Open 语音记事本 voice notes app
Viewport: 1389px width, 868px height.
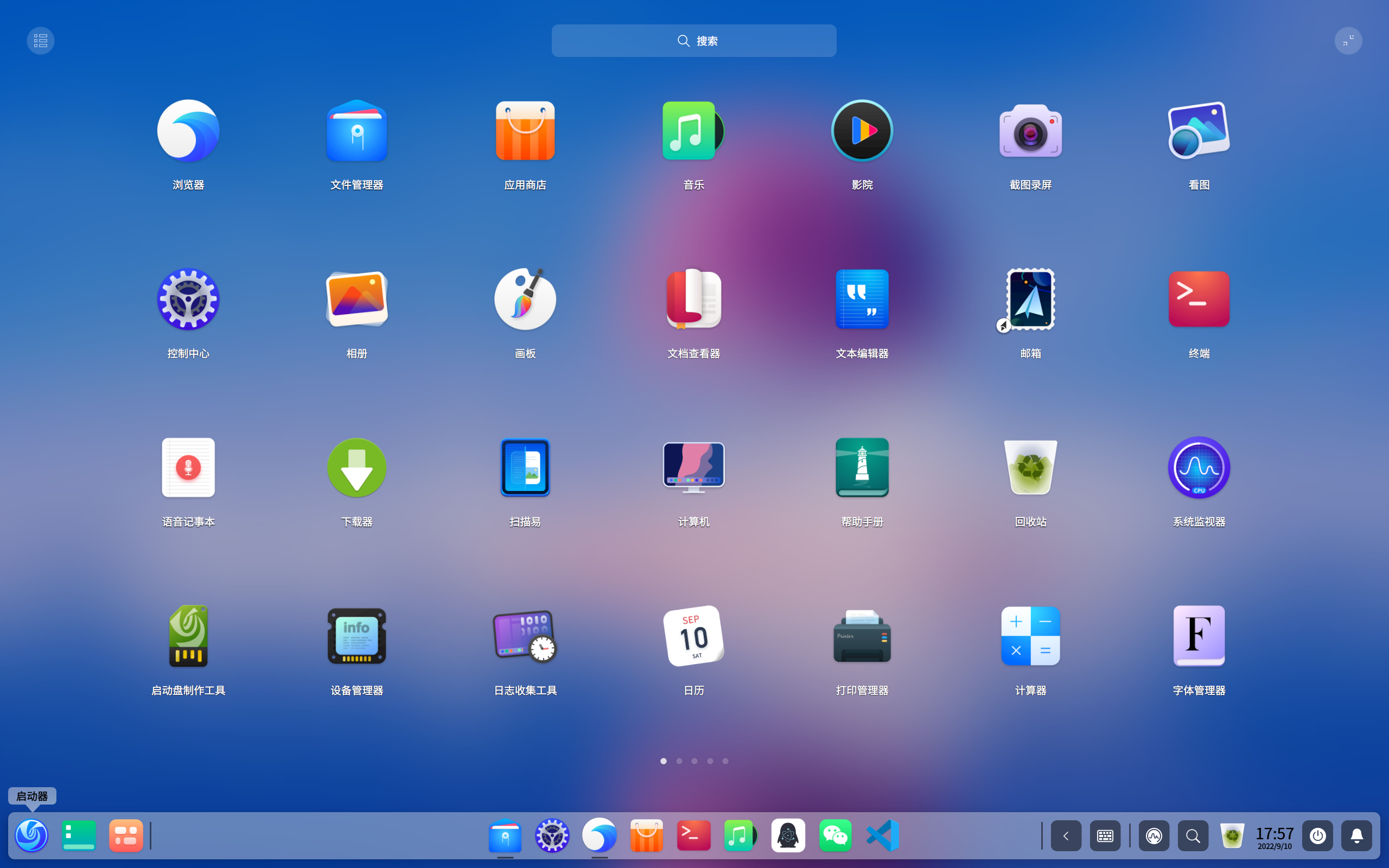pos(188,467)
